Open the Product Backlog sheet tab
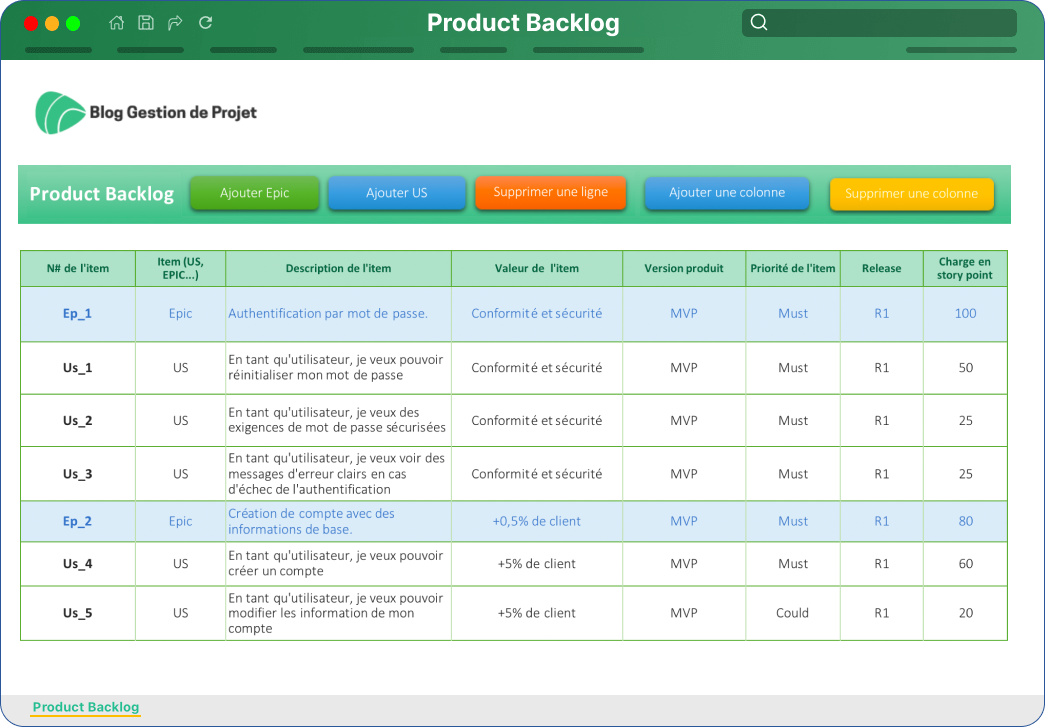This screenshot has width=1045, height=727. coord(86,707)
